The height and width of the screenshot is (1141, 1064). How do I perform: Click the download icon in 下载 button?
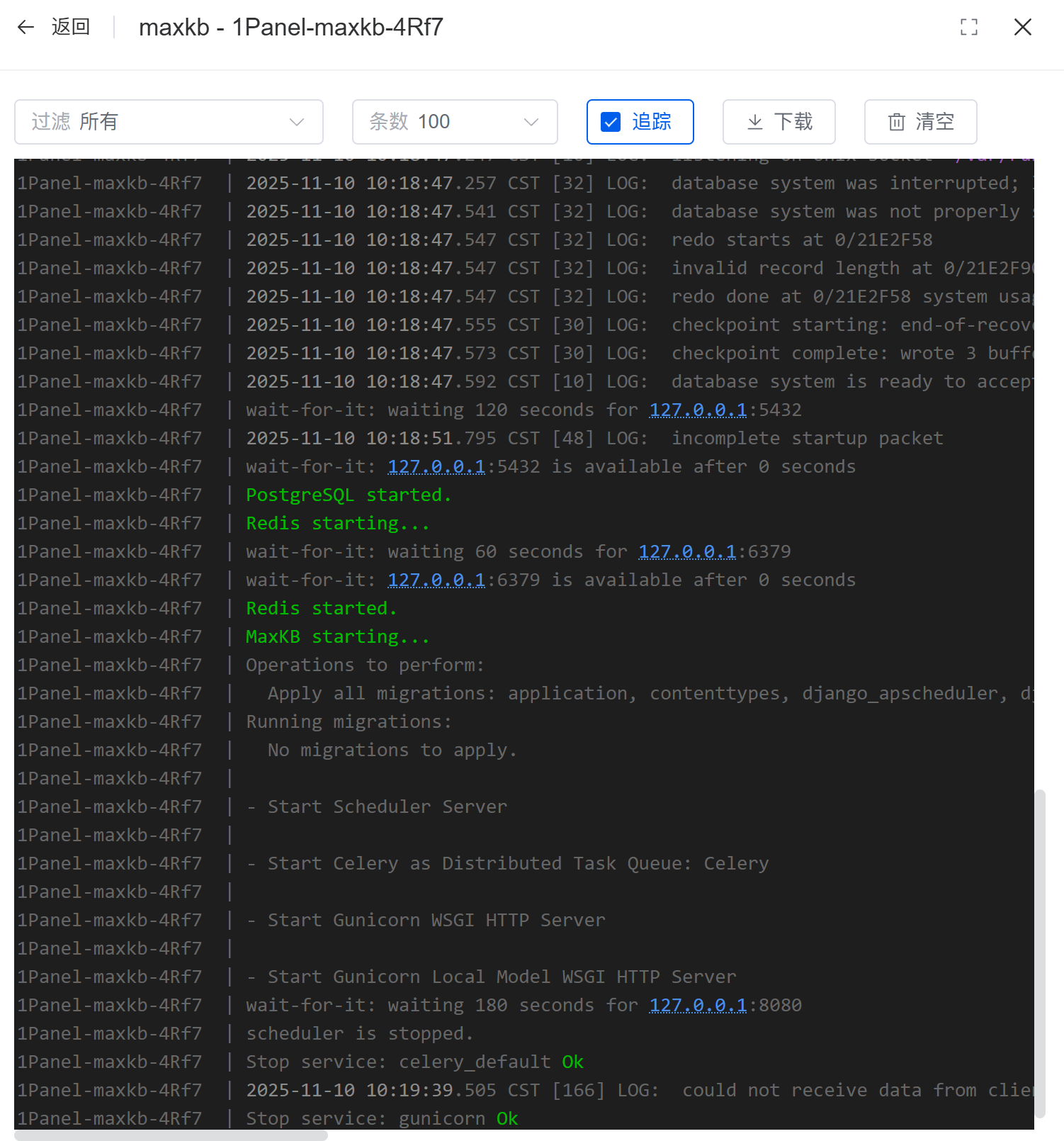(x=755, y=122)
